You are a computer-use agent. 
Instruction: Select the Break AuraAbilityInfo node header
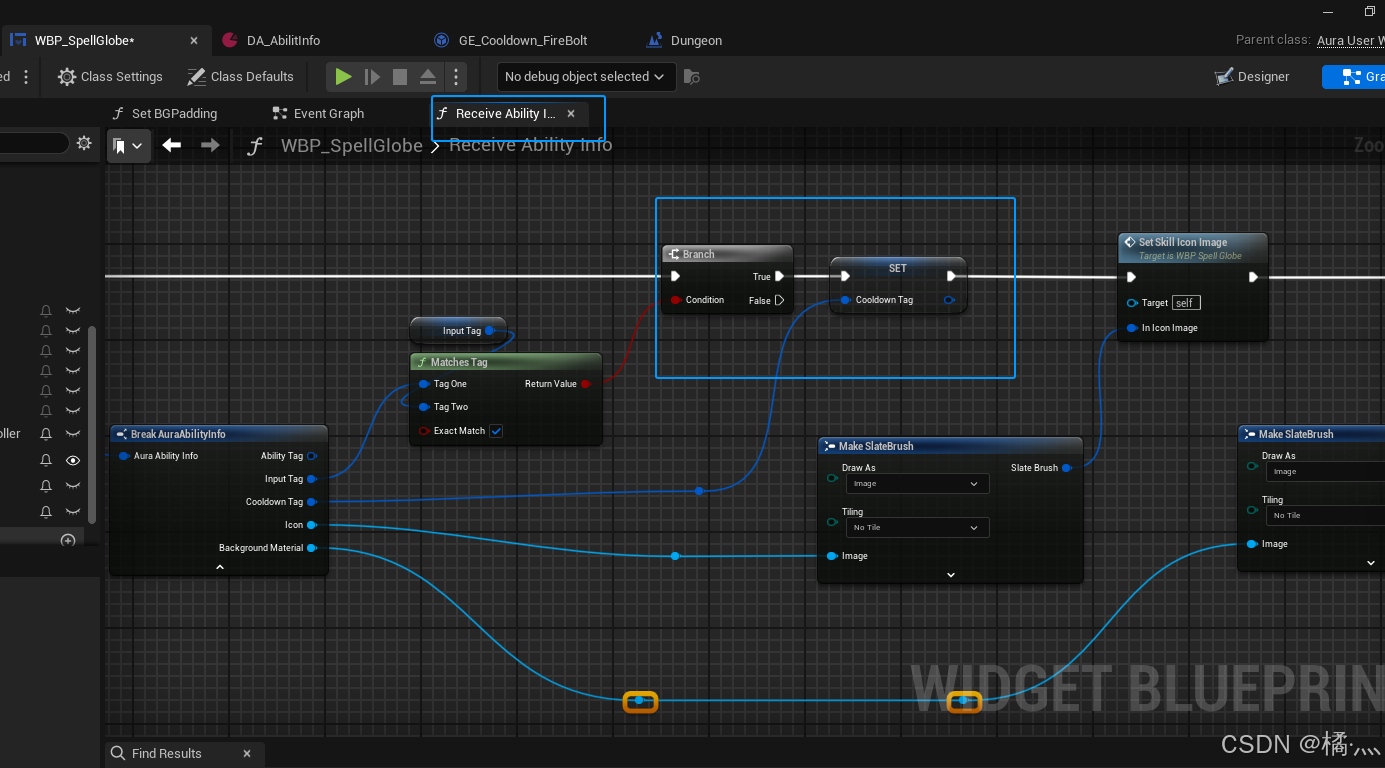click(x=219, y=434)
